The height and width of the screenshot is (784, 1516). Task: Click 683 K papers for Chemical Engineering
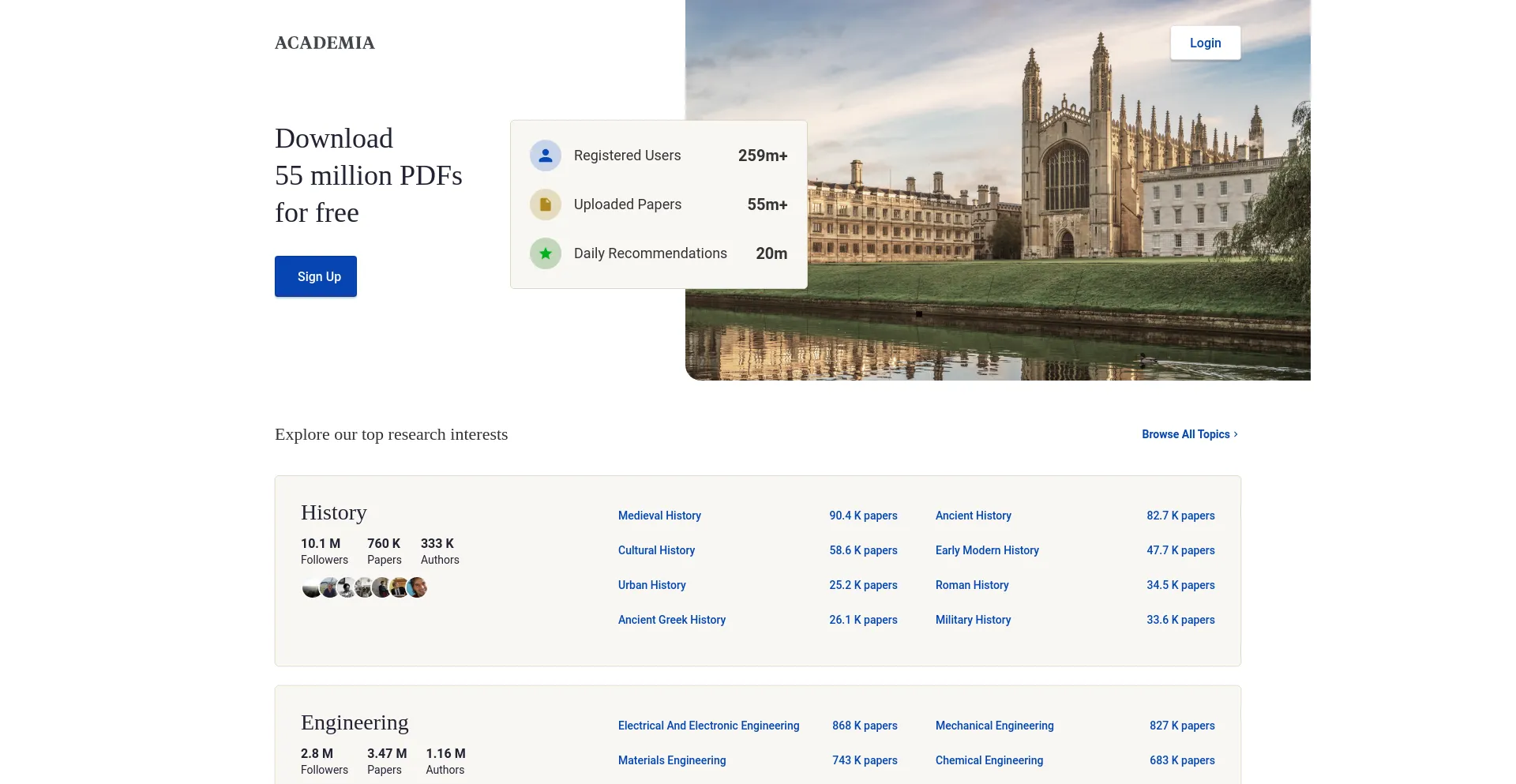[x=1182, y=760]
